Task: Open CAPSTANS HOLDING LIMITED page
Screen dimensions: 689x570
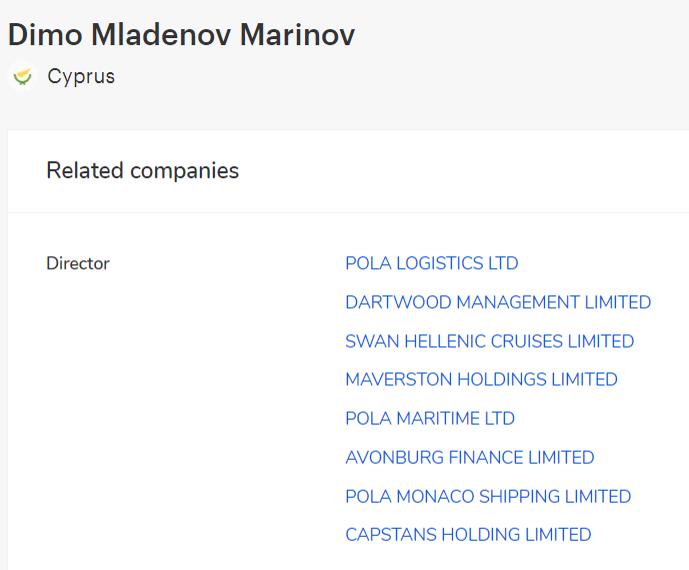Action: coord(468,534)
